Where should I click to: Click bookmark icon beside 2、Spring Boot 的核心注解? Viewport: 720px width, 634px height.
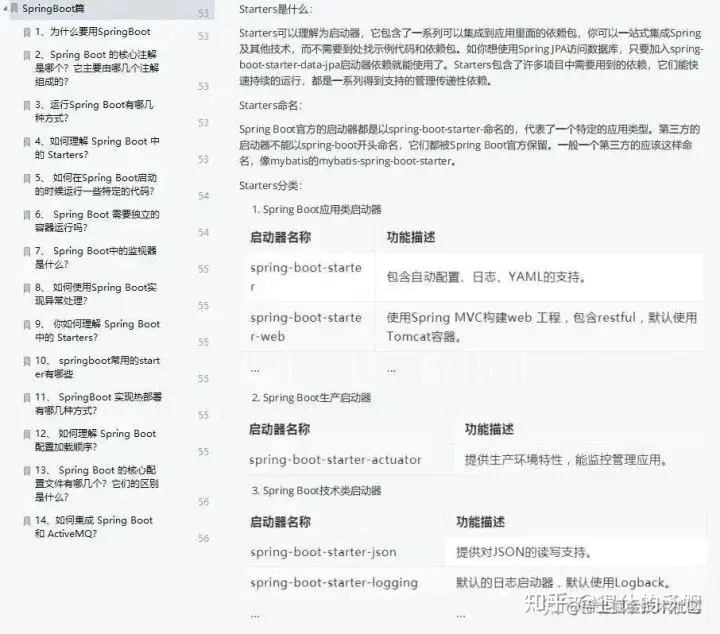27,55
